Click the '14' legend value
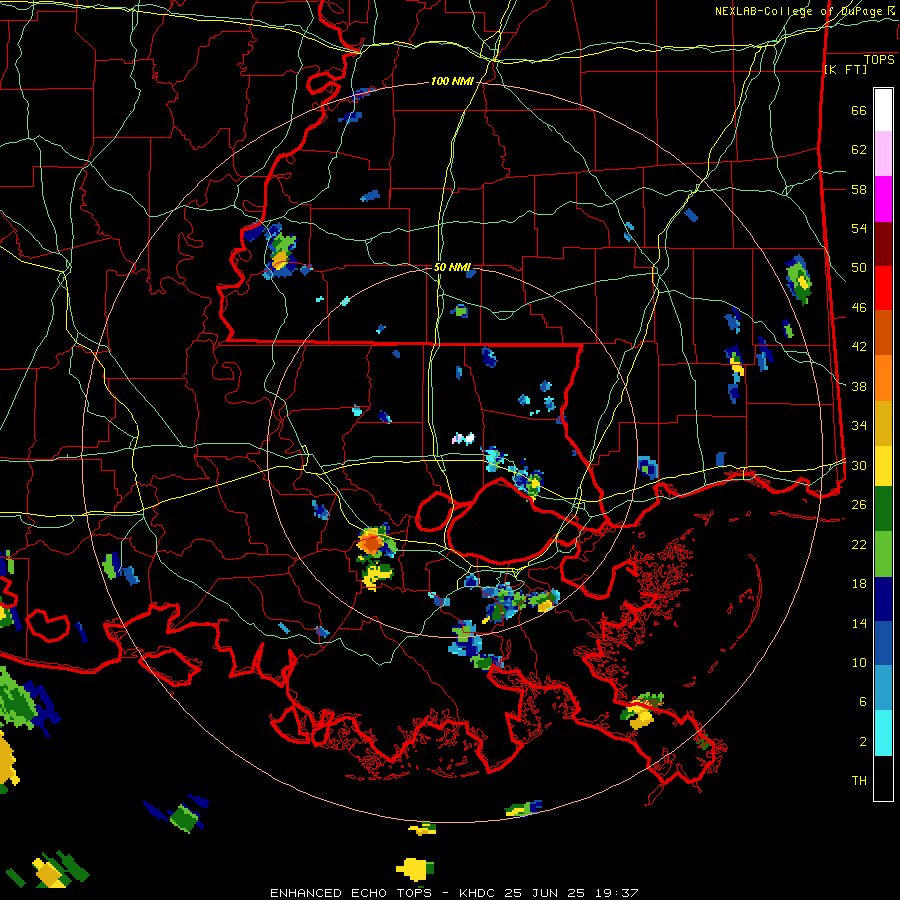 tap(859, 623)
